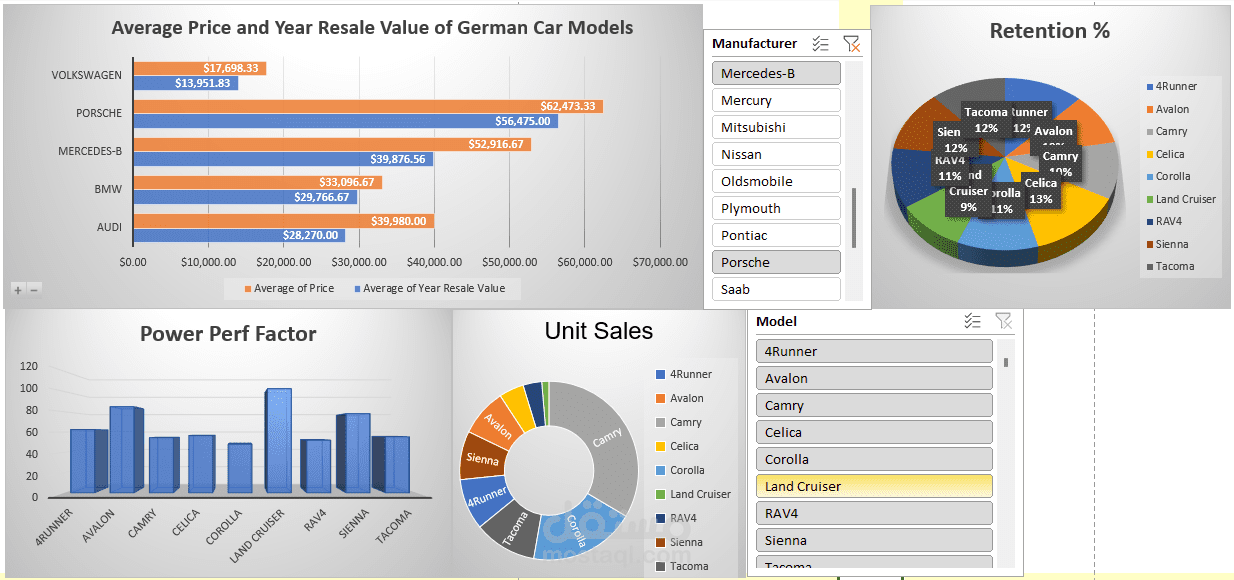Click the German Car Models chart title
Screen dimensions: 1234x580
pyautogui.click(x=372, y=28)
